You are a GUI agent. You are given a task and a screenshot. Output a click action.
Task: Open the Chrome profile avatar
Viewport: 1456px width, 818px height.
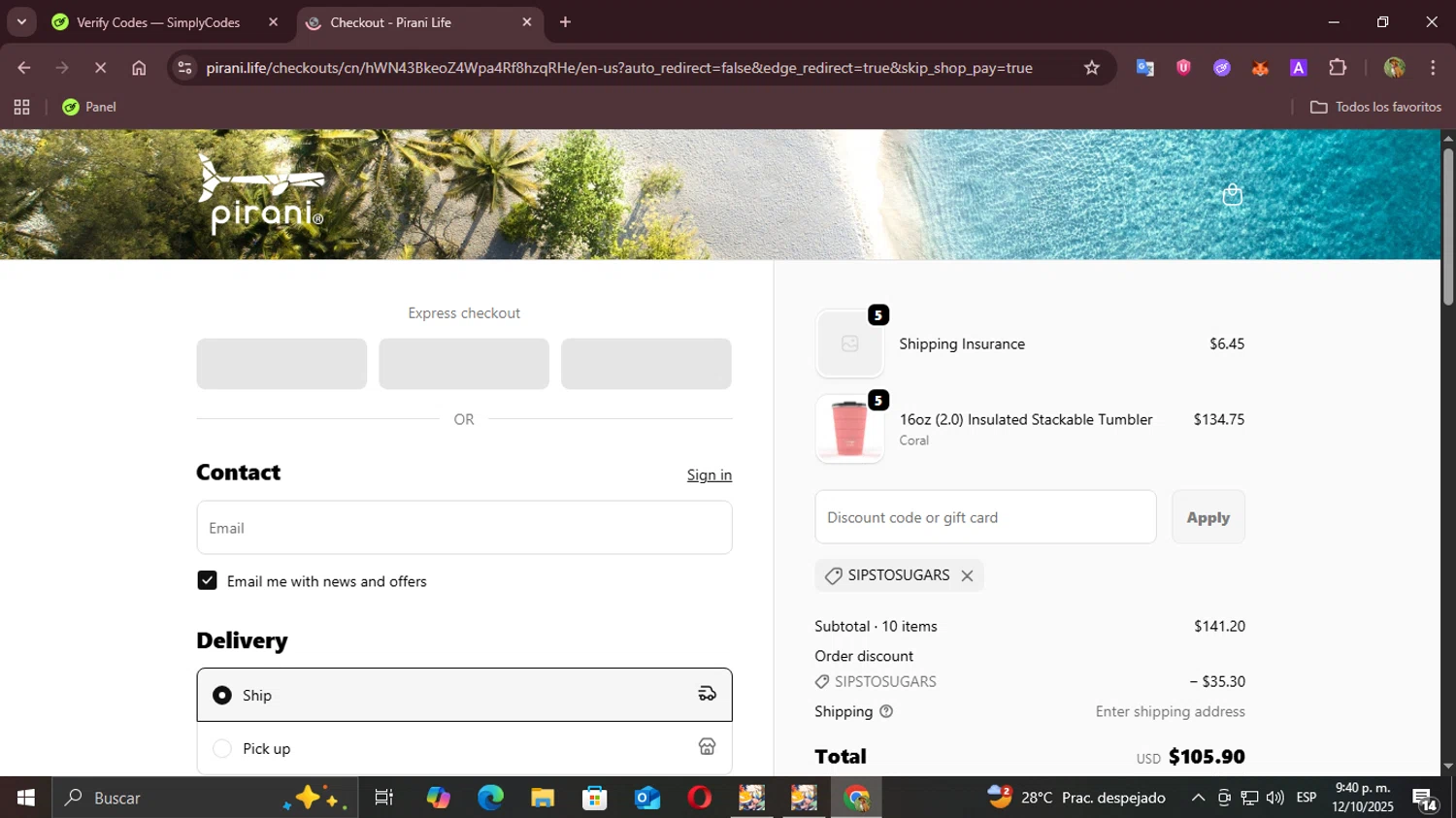(1395, 68)
